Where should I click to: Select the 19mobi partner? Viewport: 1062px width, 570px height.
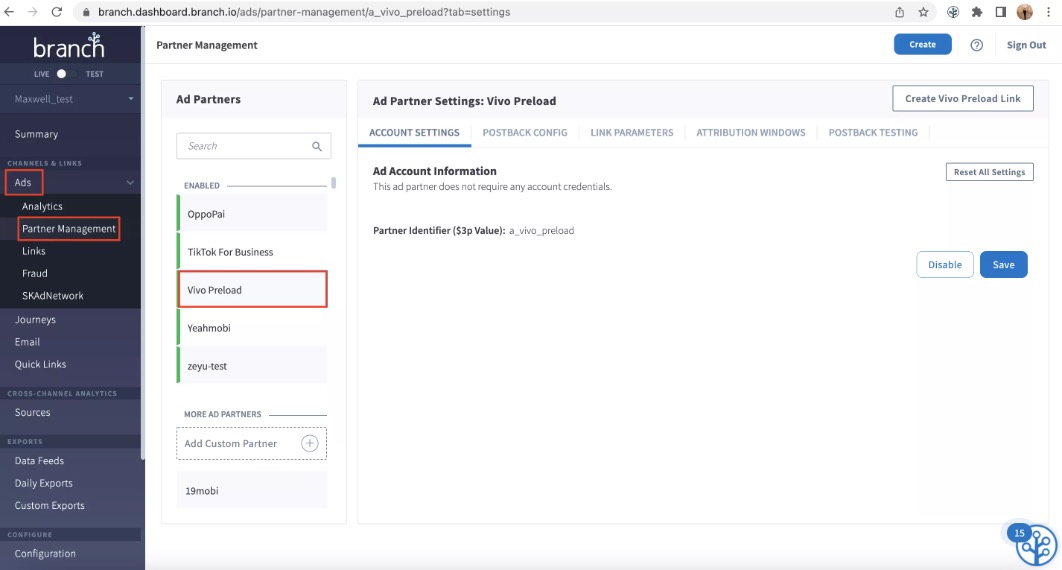252,491
